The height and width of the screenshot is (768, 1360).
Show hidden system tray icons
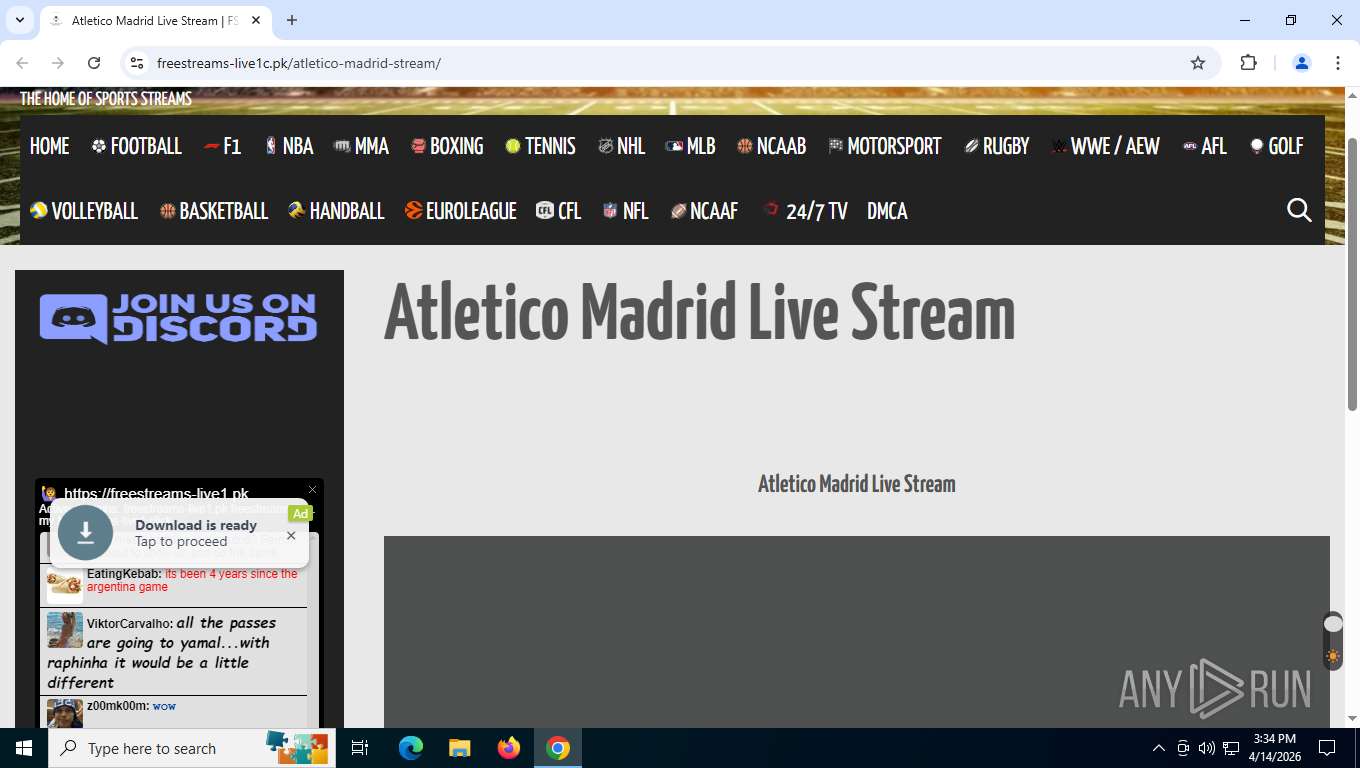(x=1159, y=748)
